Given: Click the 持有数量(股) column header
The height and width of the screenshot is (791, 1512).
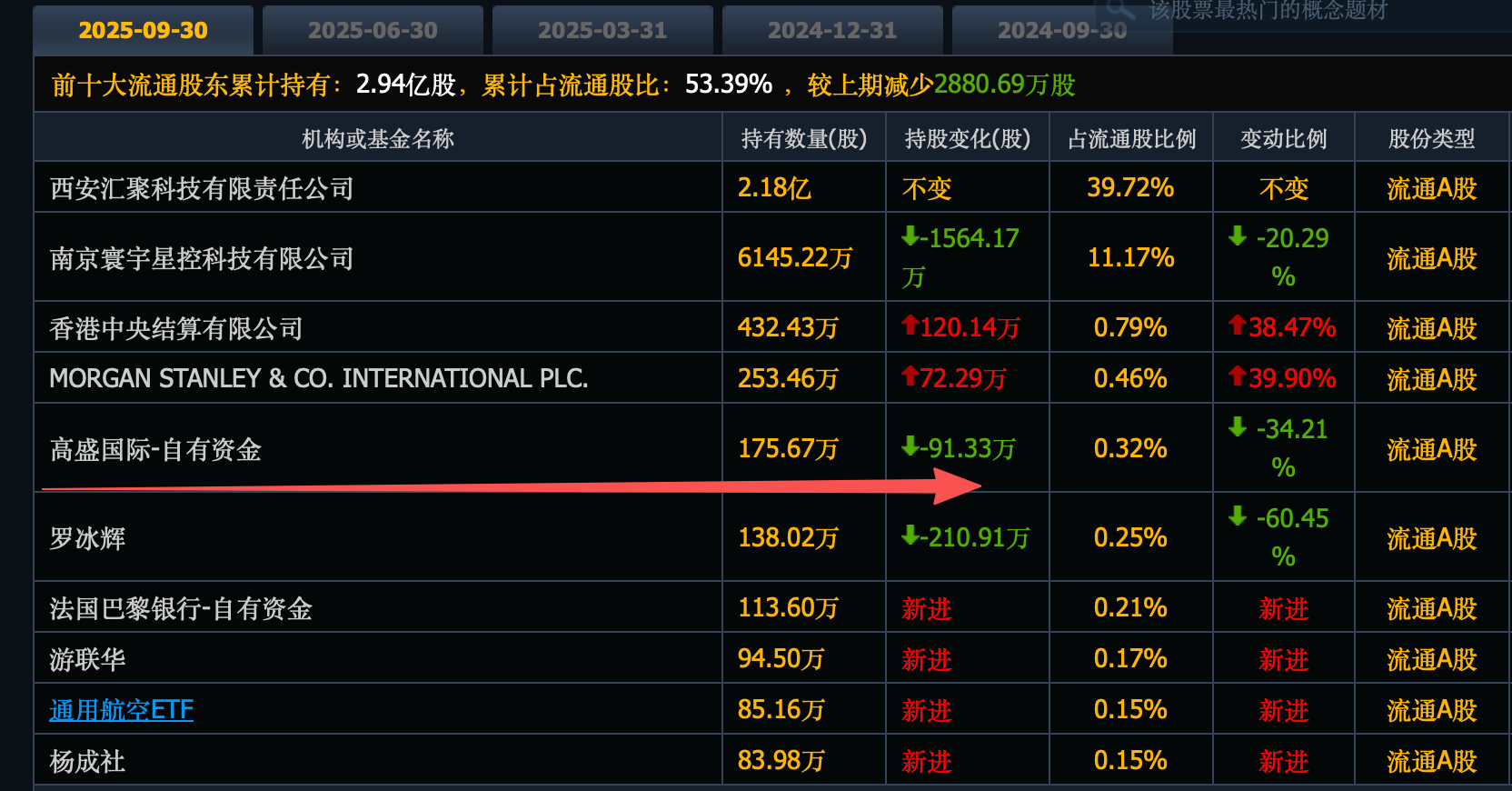Looking at the screenshot, I should 803,138.
